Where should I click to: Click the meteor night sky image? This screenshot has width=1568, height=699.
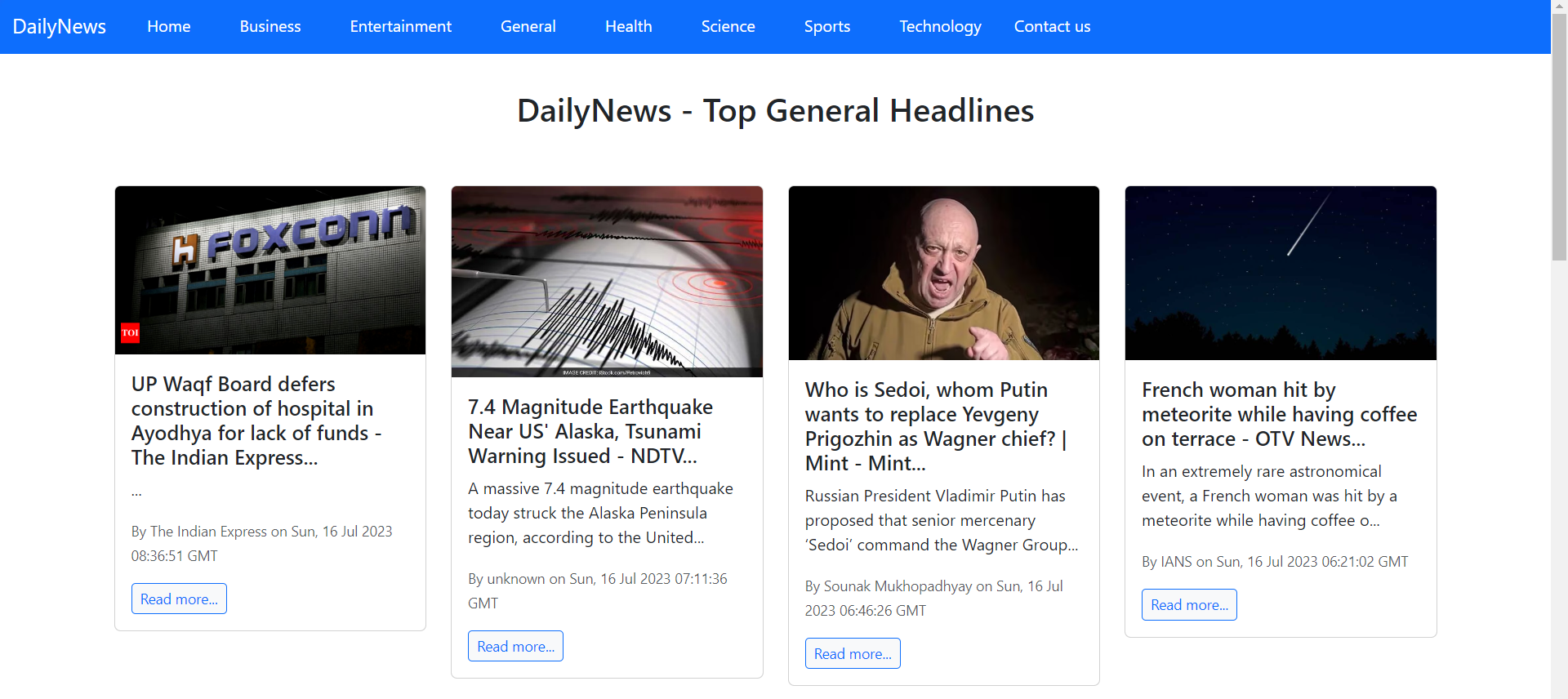pos(1281,273)
